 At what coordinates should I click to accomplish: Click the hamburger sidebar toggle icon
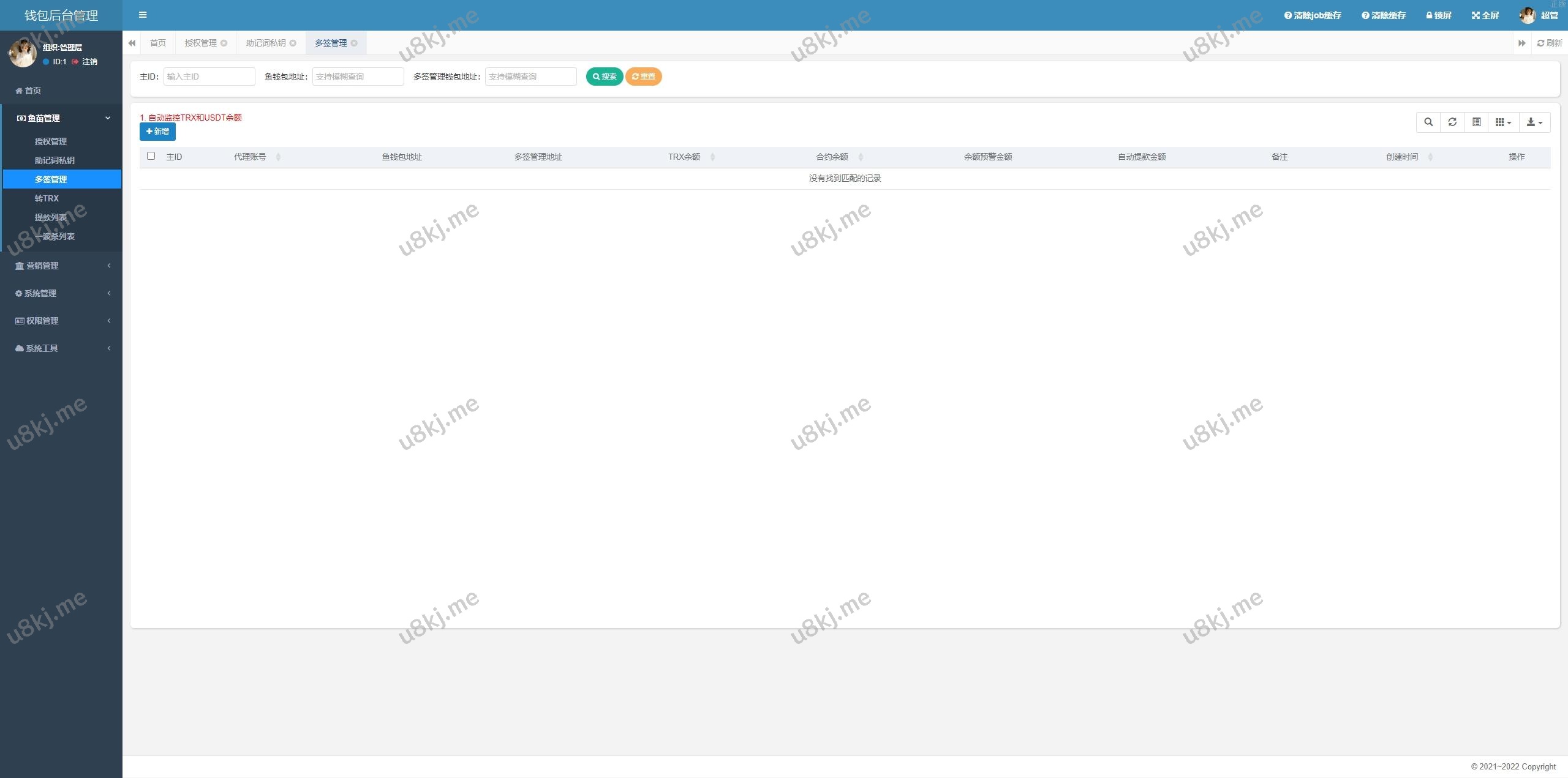tap(143, 15)
